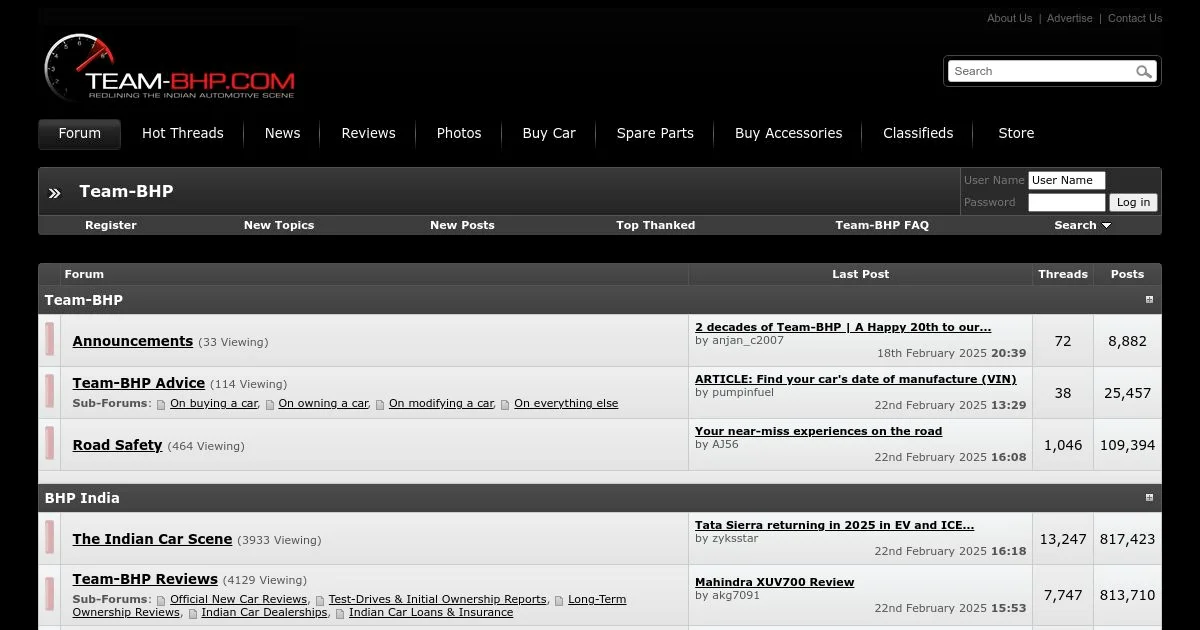
Task: Focus the Search text box
Action: 1041,71
